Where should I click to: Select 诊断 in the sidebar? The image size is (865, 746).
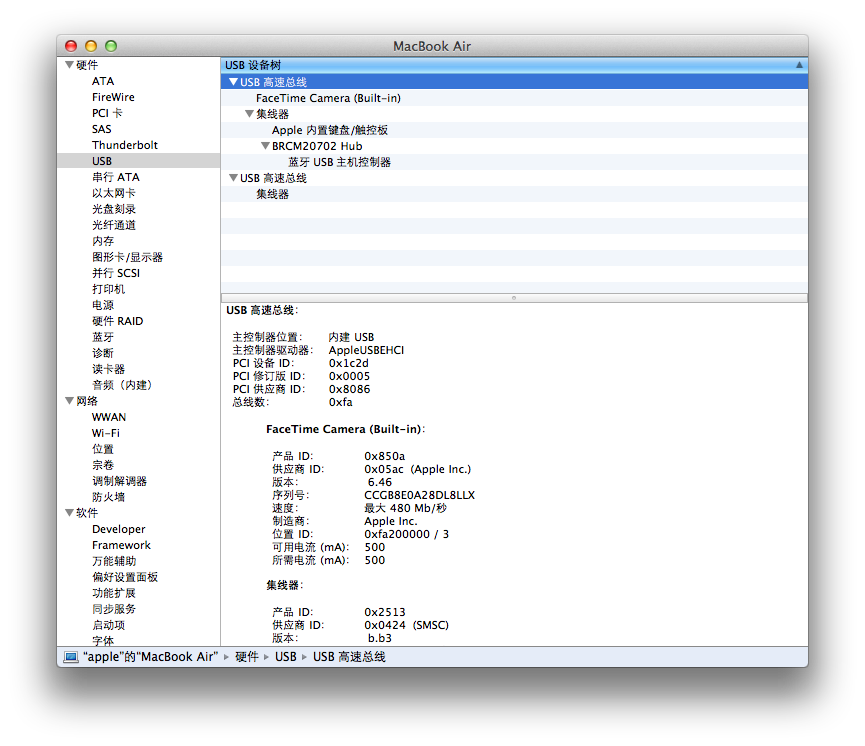[x=103, y=353]
